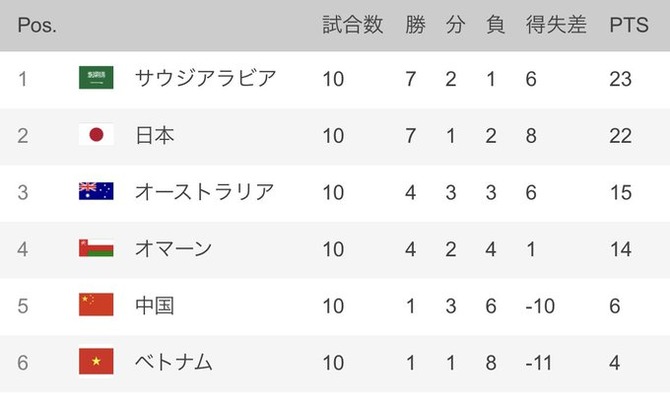Click the Oman flag icon
This screenshot has width=670, height=406.
click(x=96, y=248)
